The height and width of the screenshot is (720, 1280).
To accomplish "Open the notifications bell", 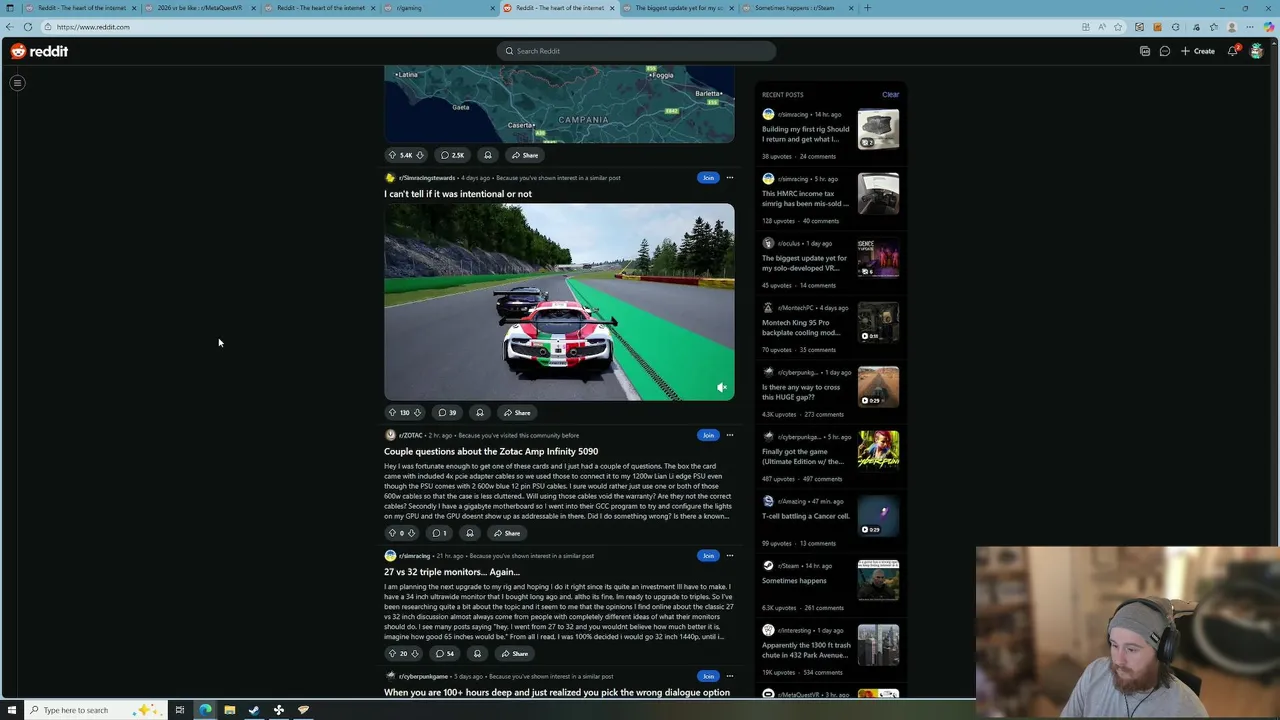I will (x=1233, y=51).
